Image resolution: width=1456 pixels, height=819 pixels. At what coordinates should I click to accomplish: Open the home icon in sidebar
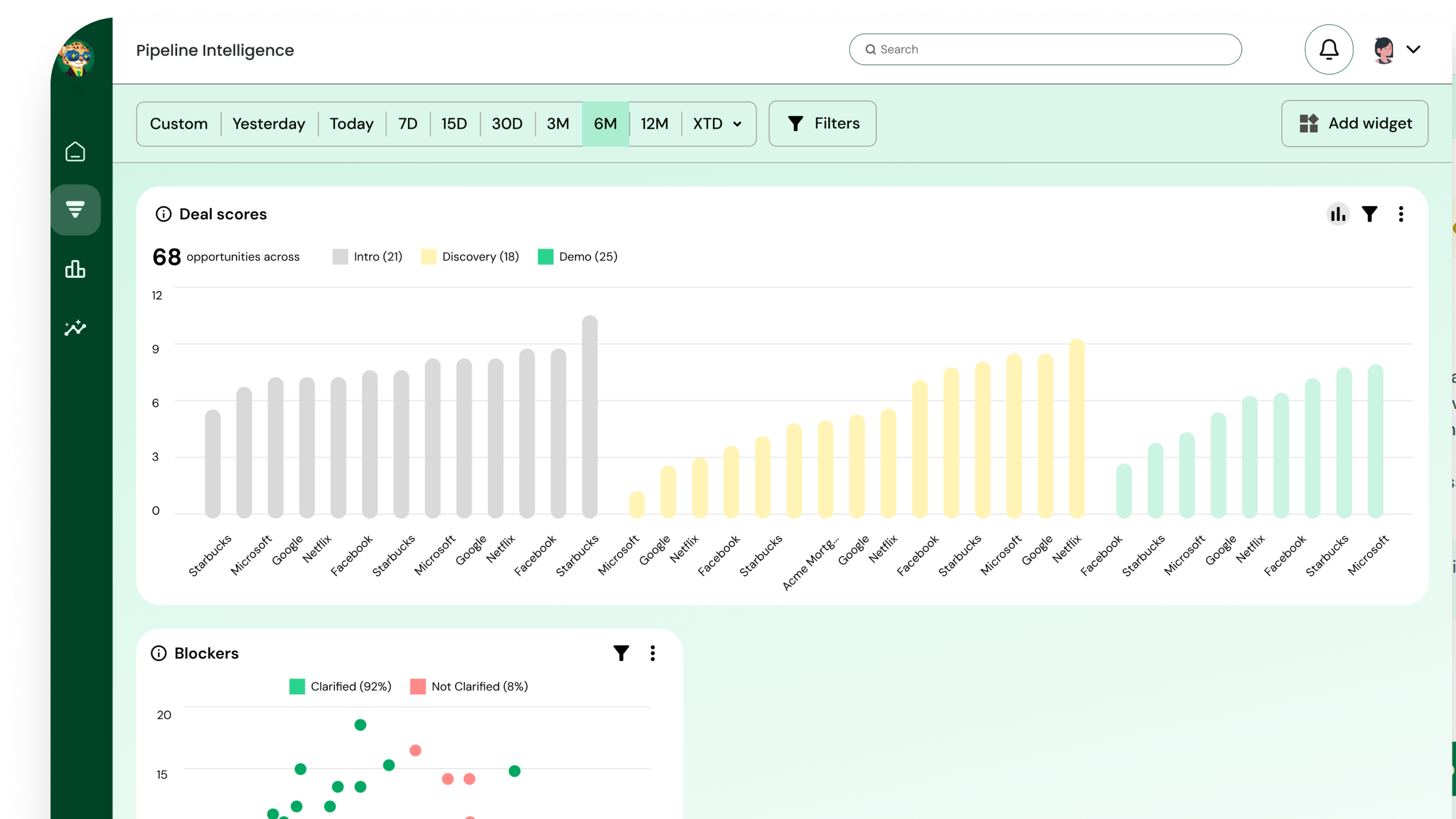coord(75,151)
